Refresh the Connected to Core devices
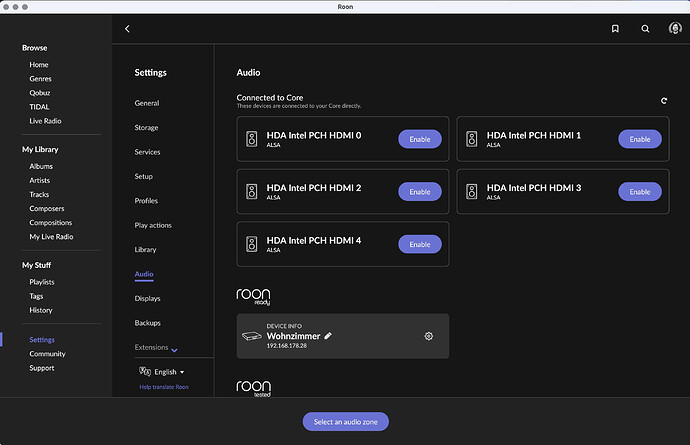690x445 pixels. 664,101
